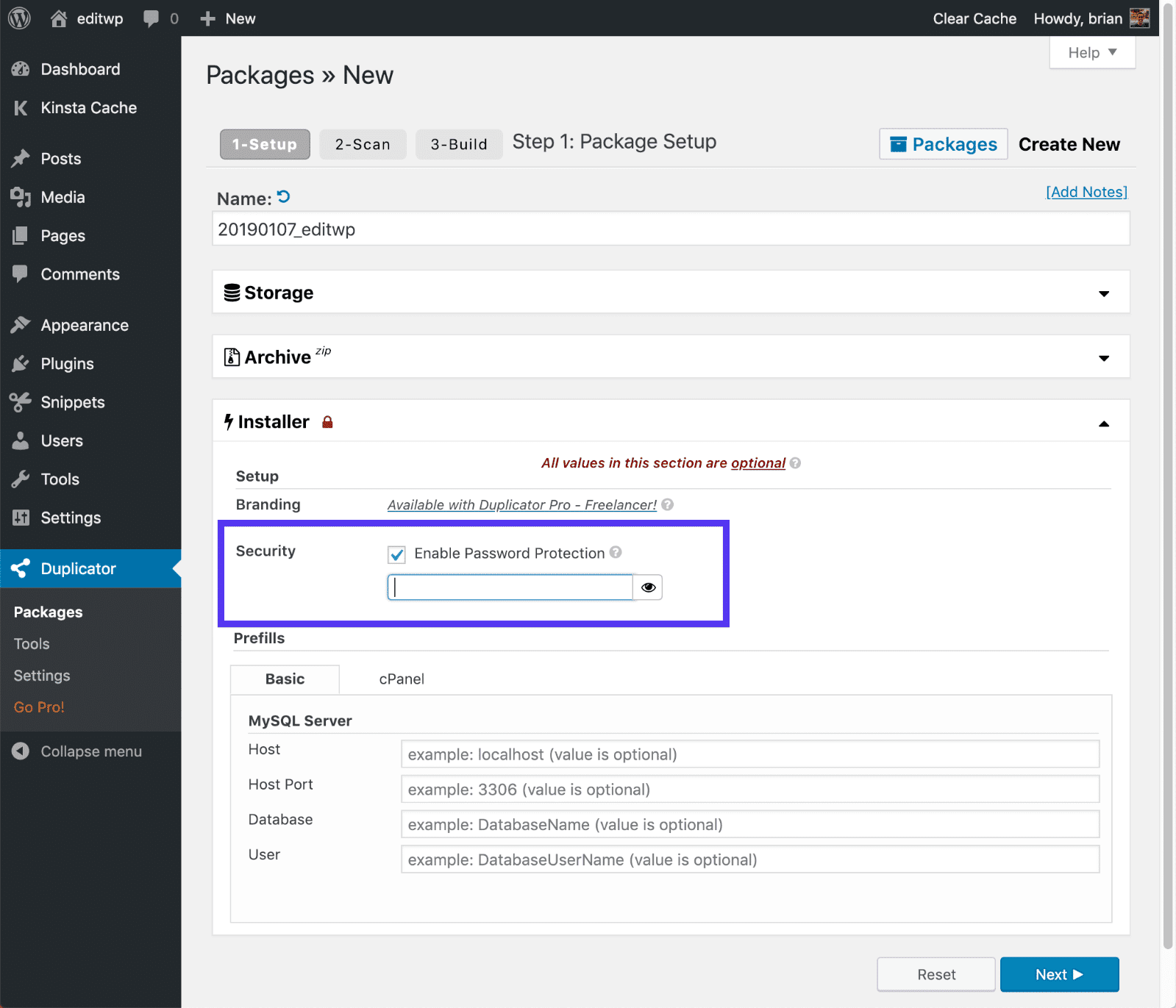Toggle password visibility eye button

pyautogui.click(x=648, y=587)
